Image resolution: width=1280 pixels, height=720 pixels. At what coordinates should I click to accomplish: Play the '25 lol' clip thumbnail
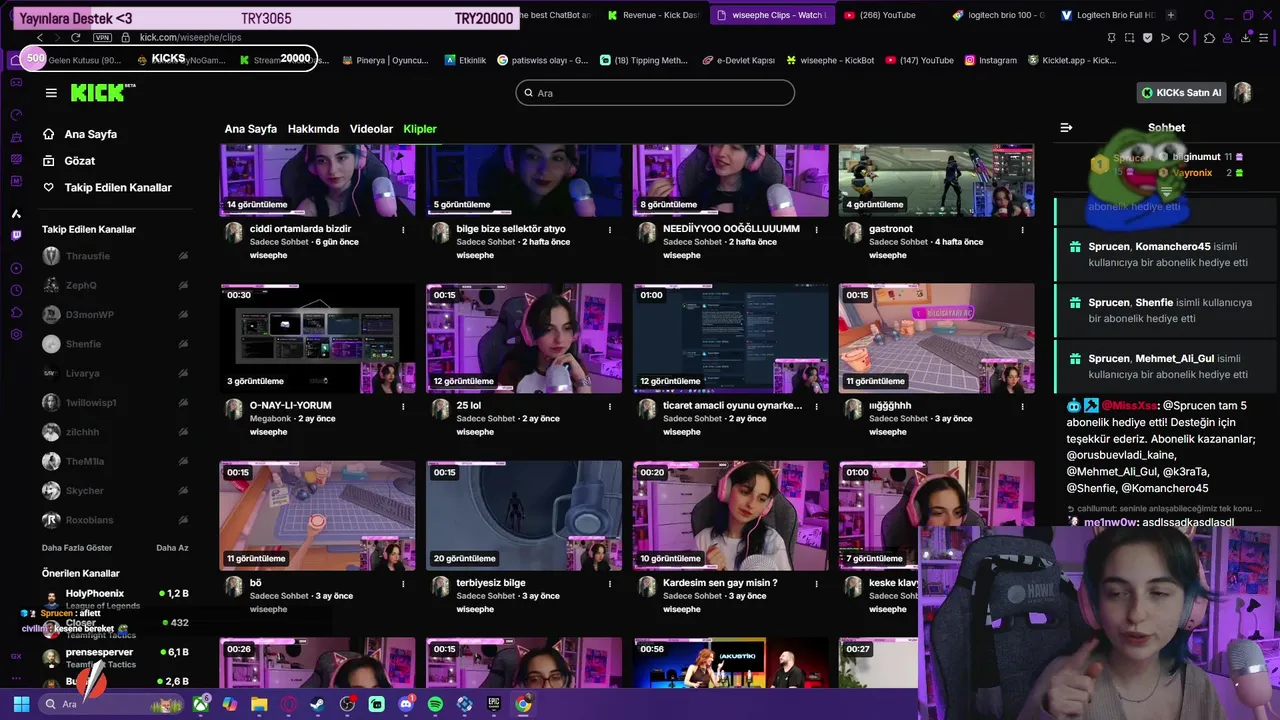pos(524,339)
